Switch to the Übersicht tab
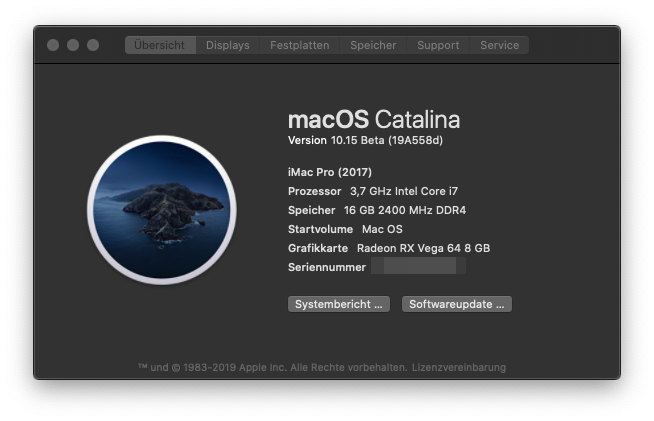This screenshot has height=421, width=654. coord(160,45)
